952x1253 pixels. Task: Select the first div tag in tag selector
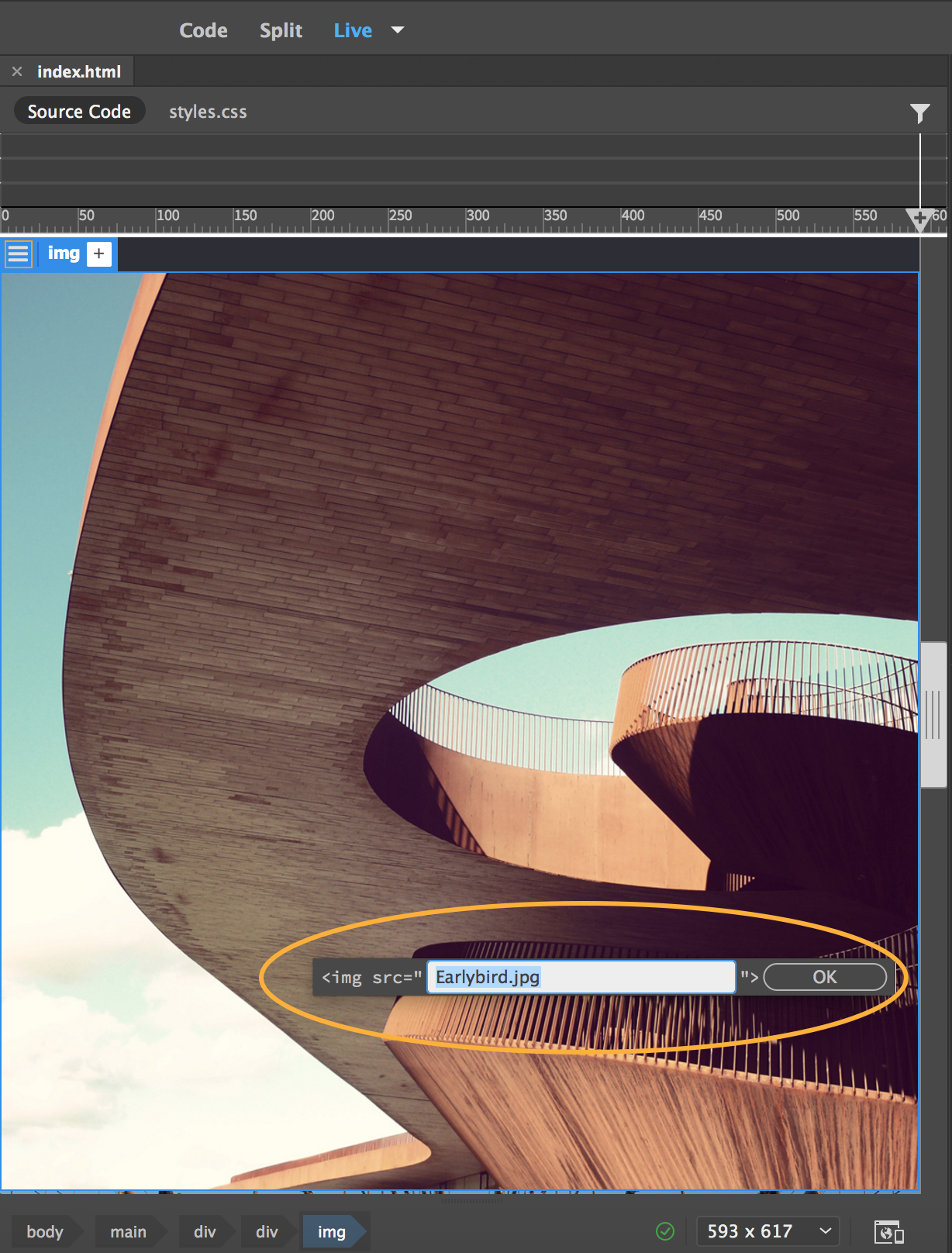point(205,1231)
